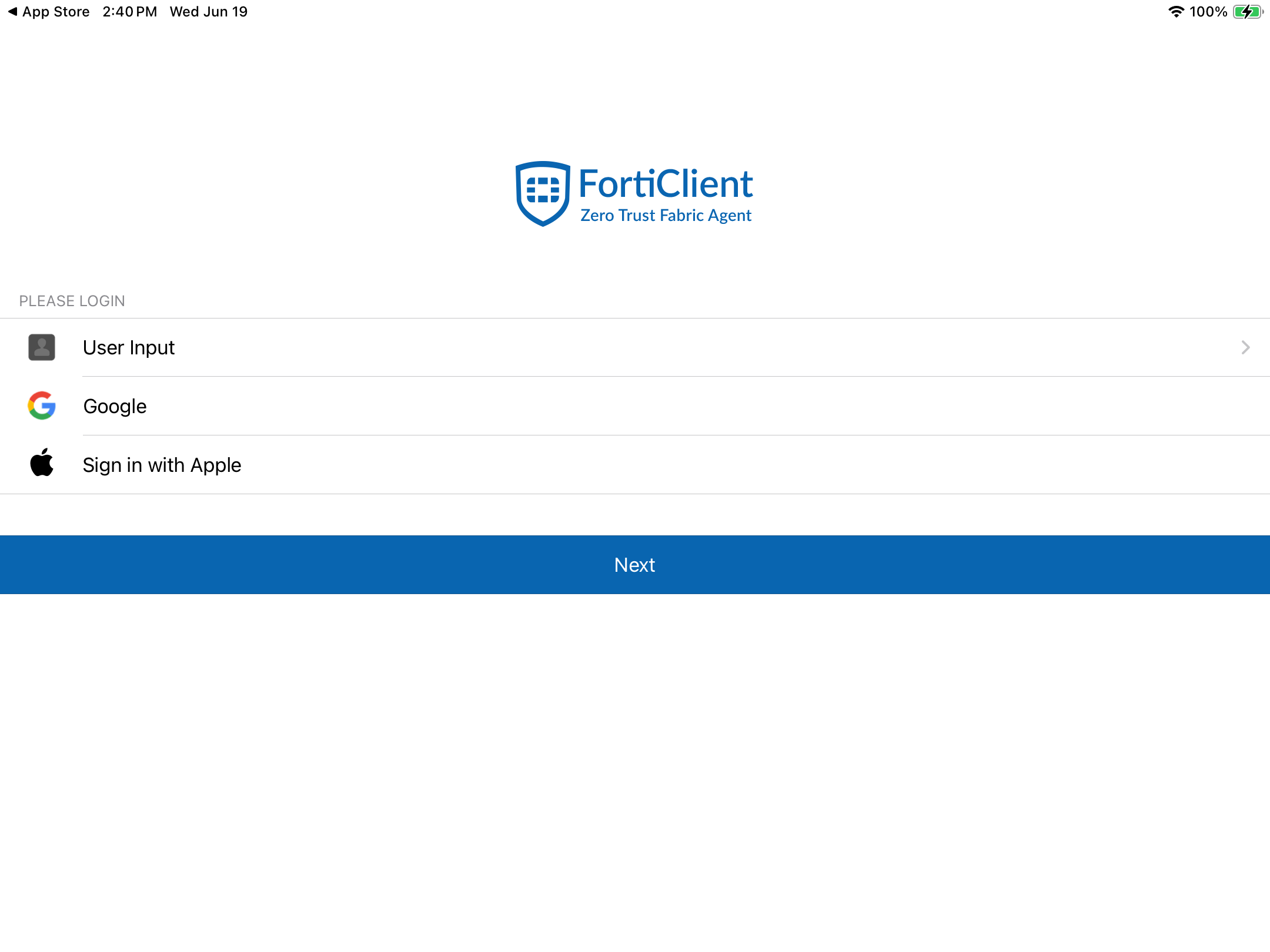Click Zero Trust Fabric Agent subtitle
This screenshot has height=952, width=1270.
click(666, 216)
